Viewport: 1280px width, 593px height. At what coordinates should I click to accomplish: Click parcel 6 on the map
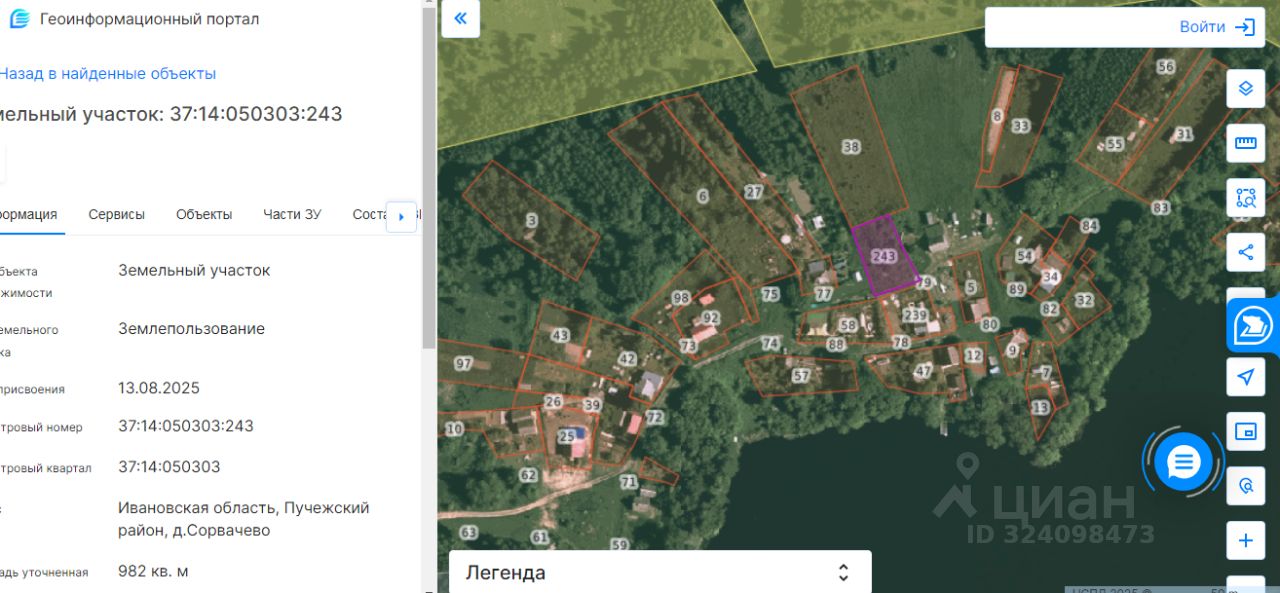702,196
